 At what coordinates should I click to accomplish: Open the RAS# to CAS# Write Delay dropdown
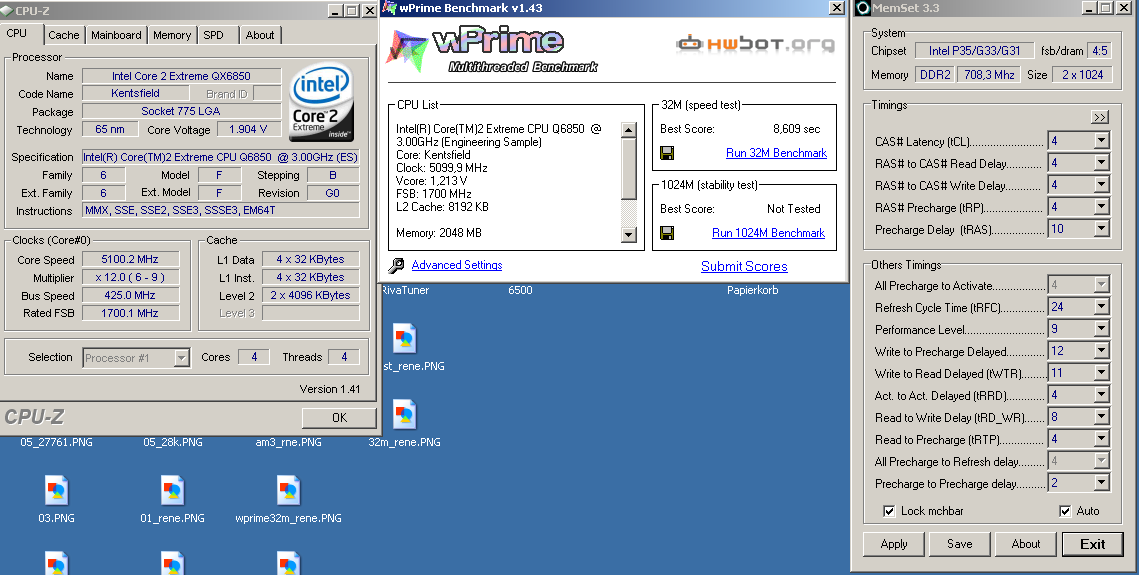click(1101, 185)
